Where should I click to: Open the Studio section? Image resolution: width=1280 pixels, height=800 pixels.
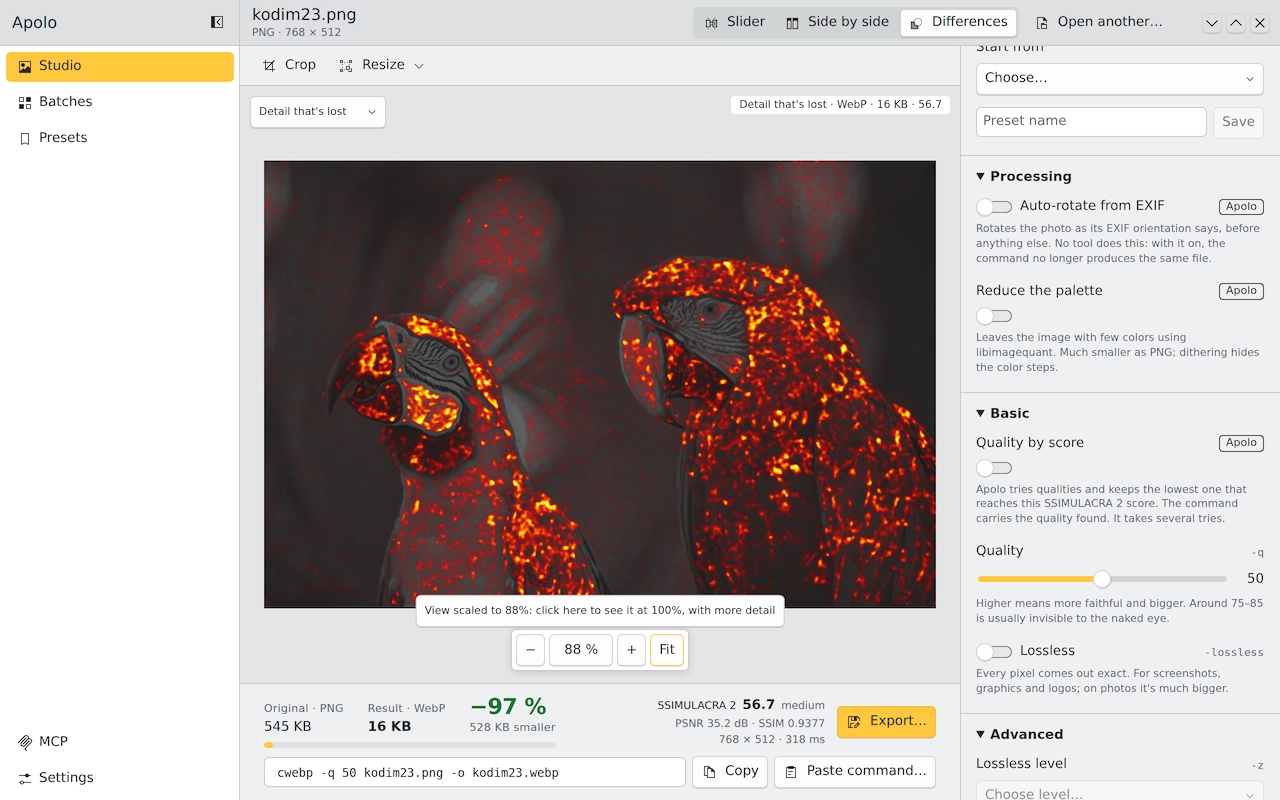(120, 66)
